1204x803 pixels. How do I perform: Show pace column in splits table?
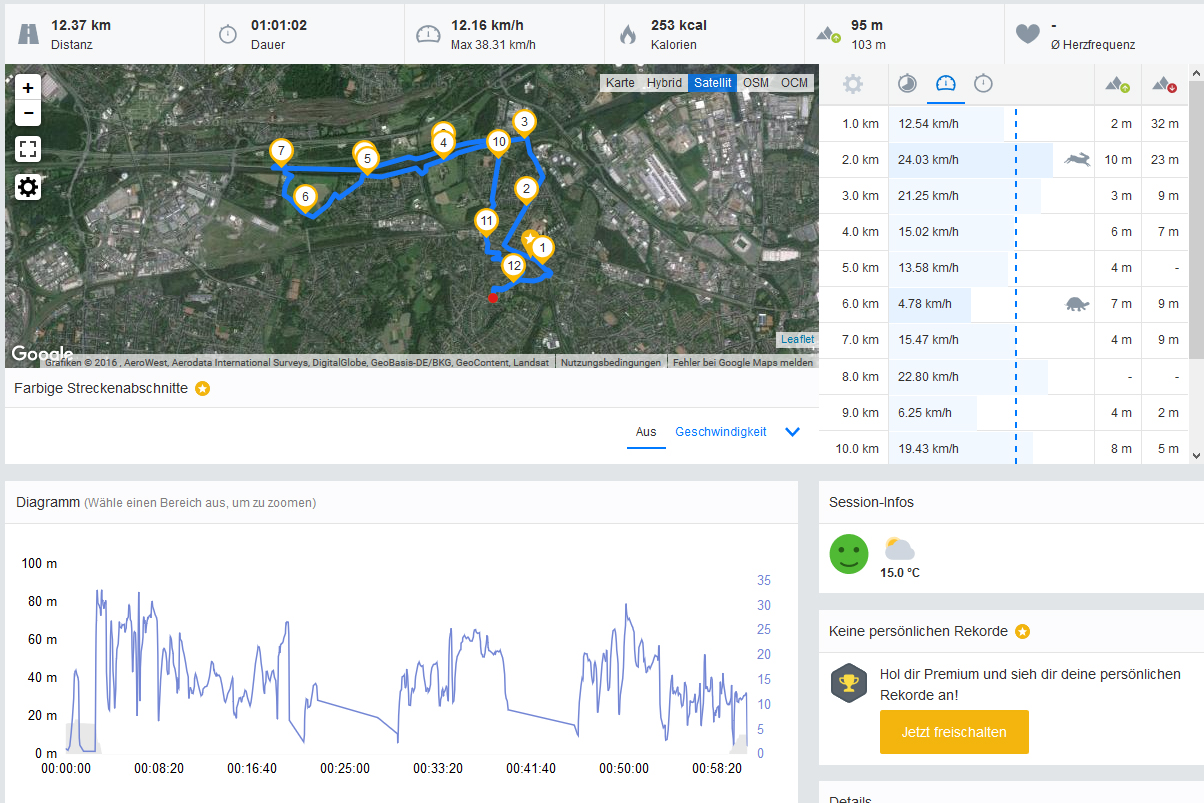click(x=907, y=84)
